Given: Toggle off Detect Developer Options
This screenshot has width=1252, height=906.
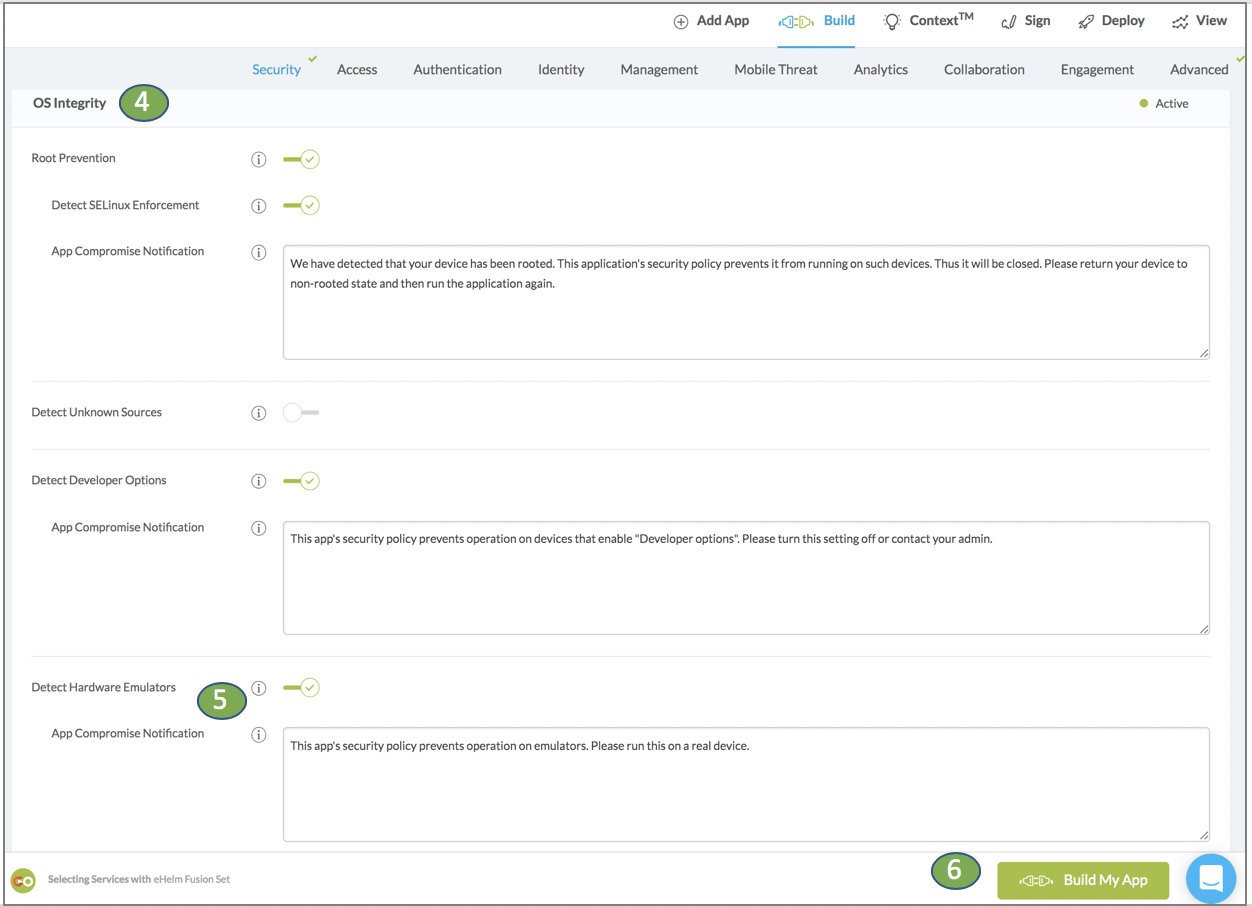Looking at the screenshot, I should tap(301, 481).
